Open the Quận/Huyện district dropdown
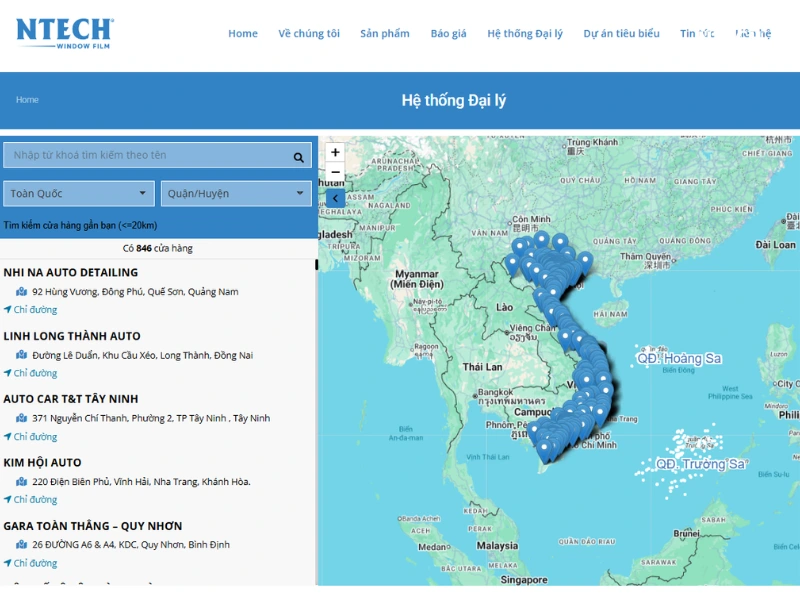Viewport: 800px width, 600px height. click(x=236, y=193)
